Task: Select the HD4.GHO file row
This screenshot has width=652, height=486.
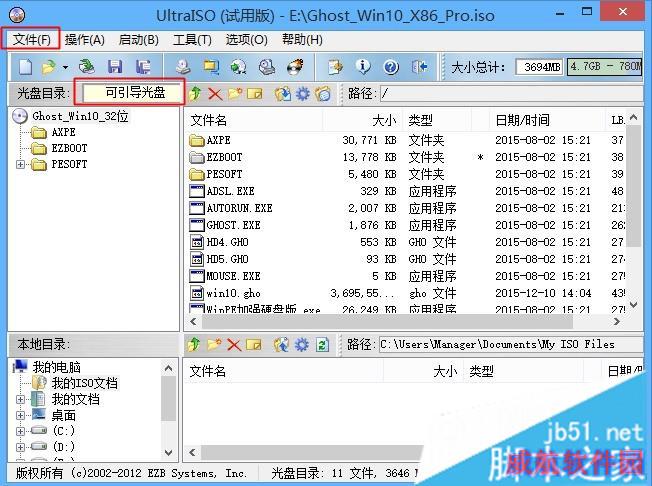Action: coord(405,242)
